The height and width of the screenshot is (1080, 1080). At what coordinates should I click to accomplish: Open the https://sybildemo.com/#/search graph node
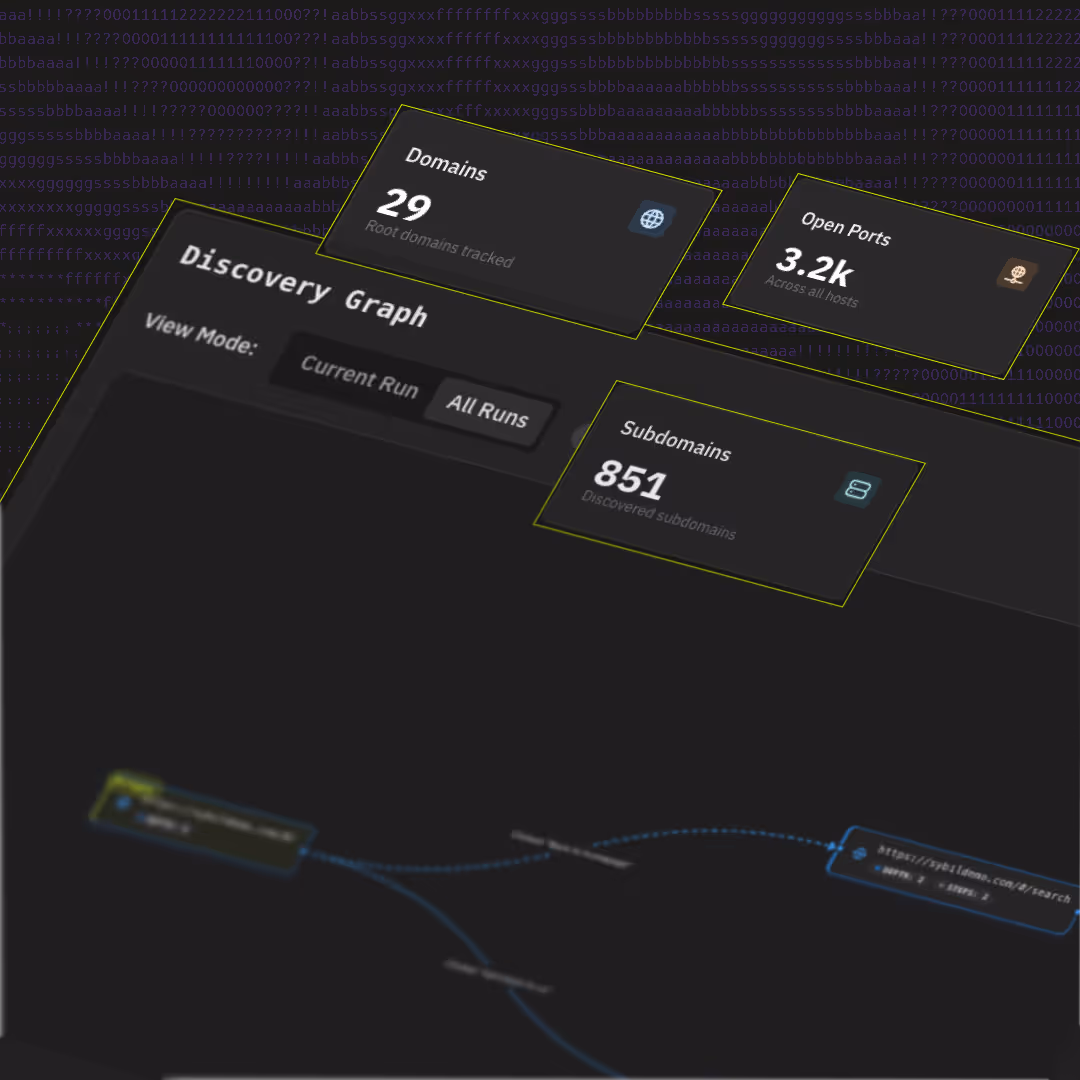click(954, 880)
